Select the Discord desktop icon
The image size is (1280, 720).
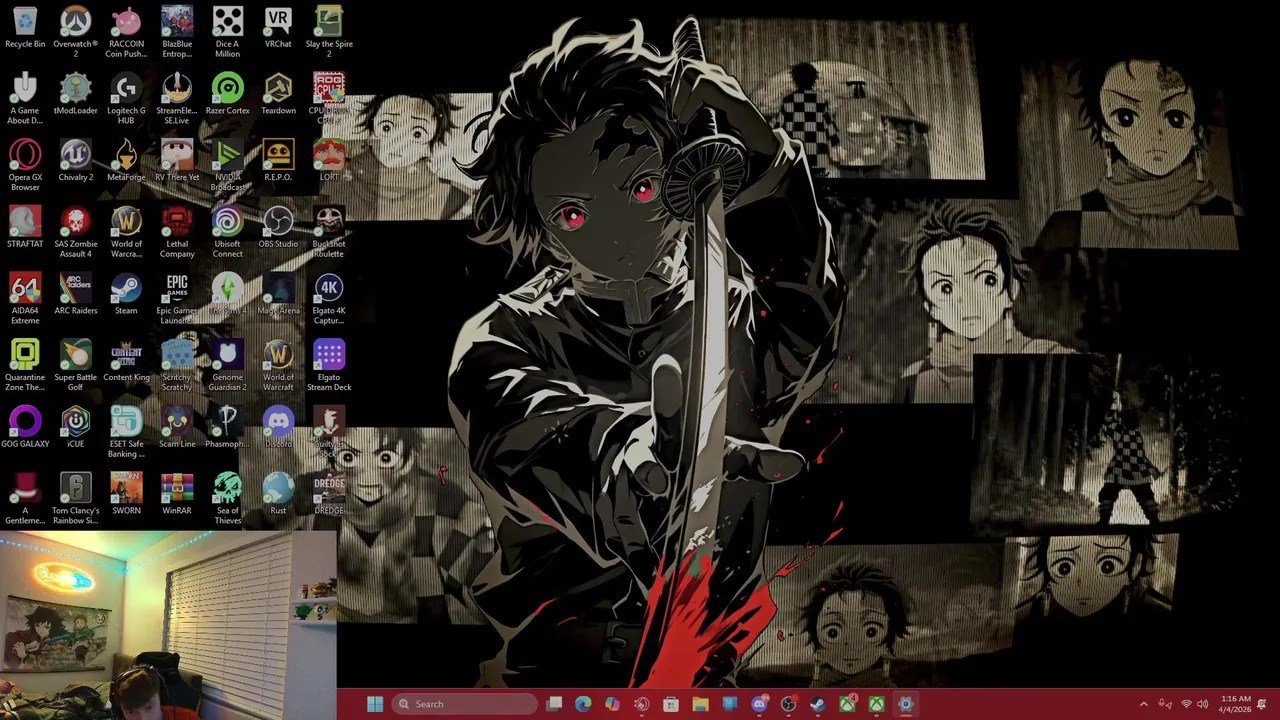pos(278,428)
